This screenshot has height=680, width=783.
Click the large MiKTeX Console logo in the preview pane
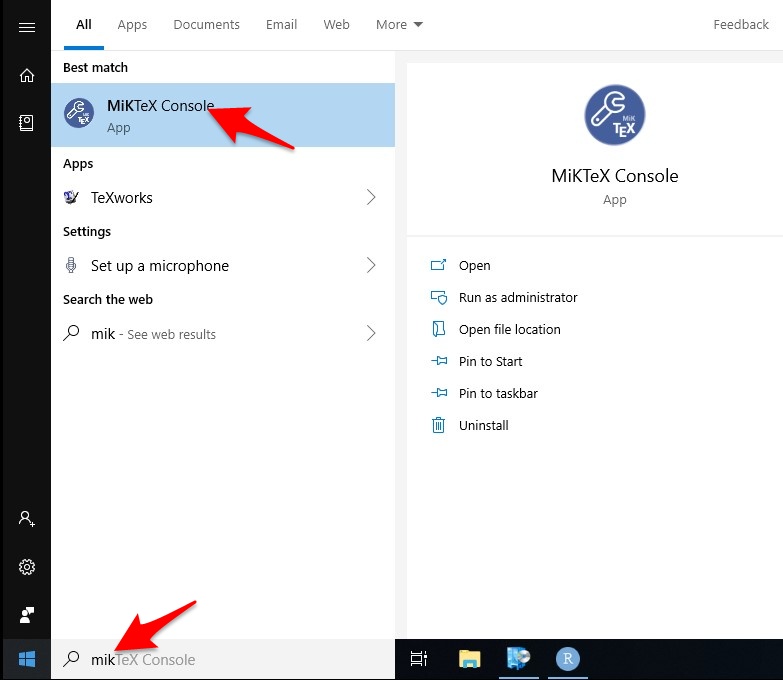[615, 115]
